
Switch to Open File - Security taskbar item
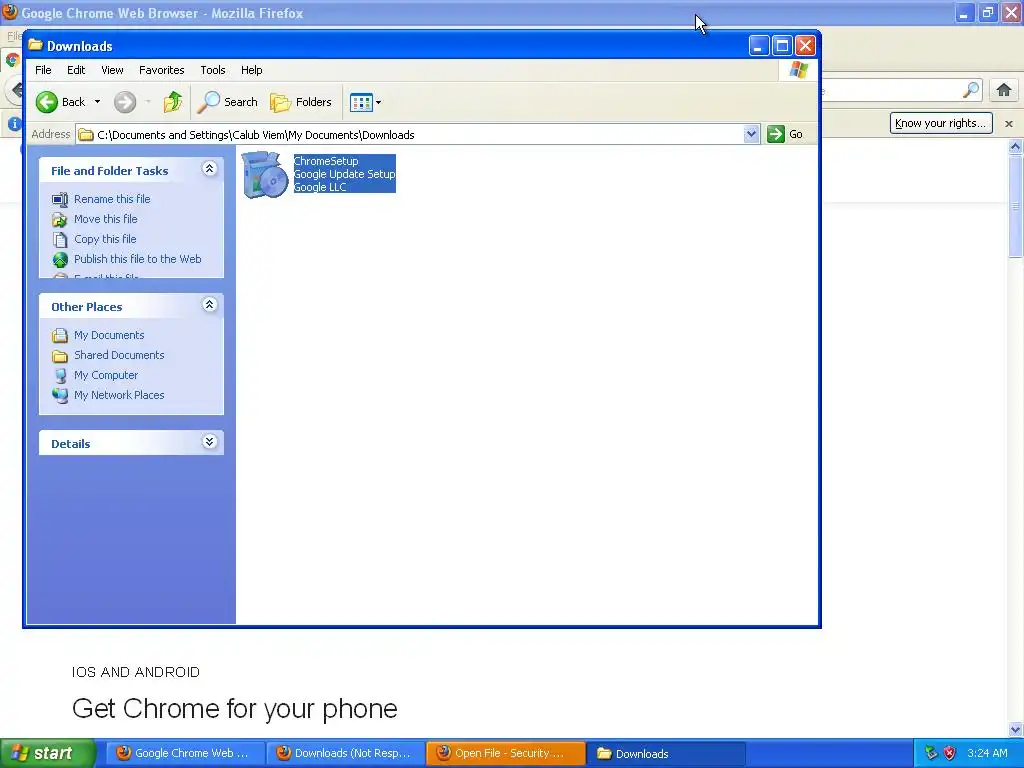click(x=505, y=753)
